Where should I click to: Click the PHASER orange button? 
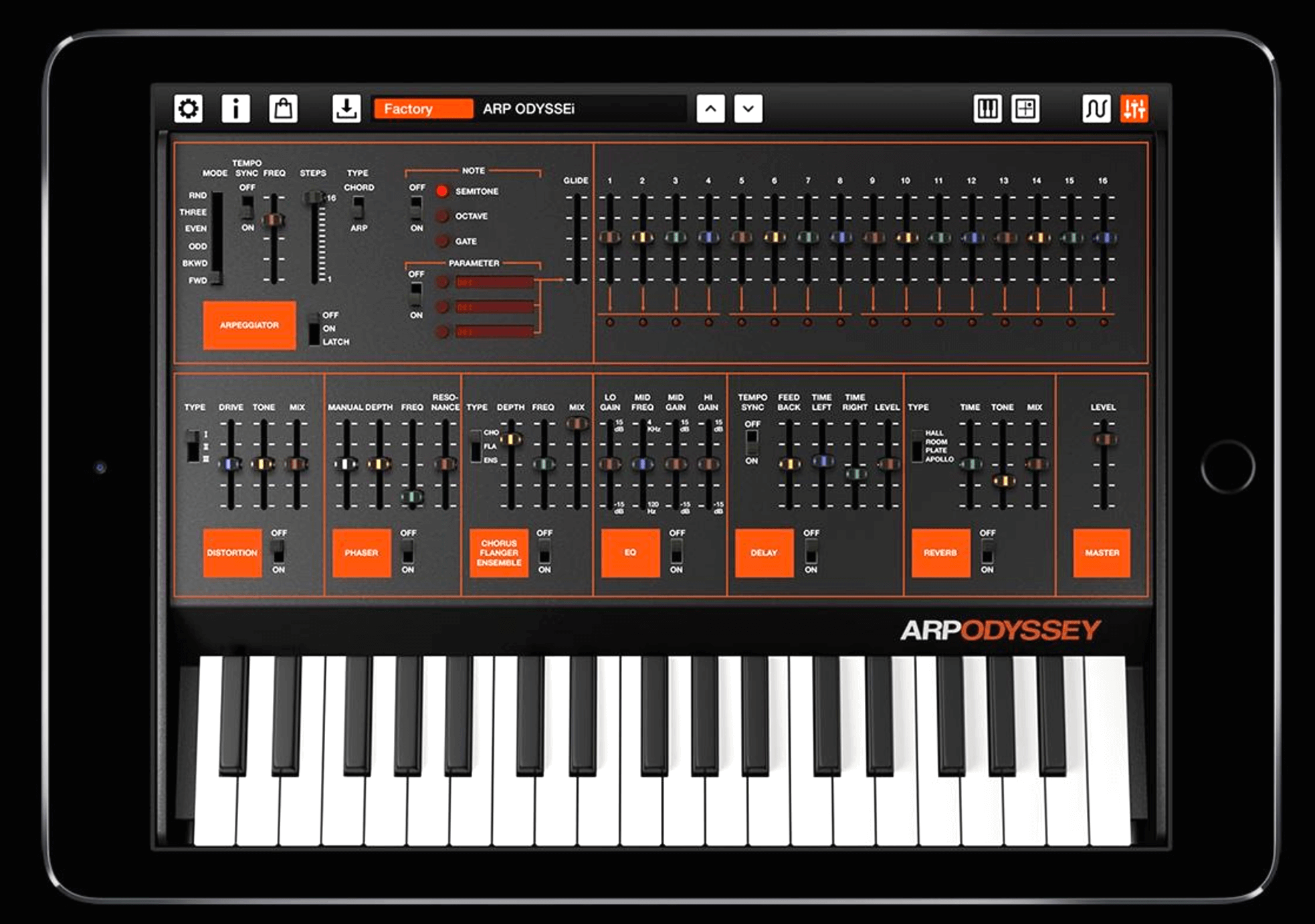click(x=361, y=553)
